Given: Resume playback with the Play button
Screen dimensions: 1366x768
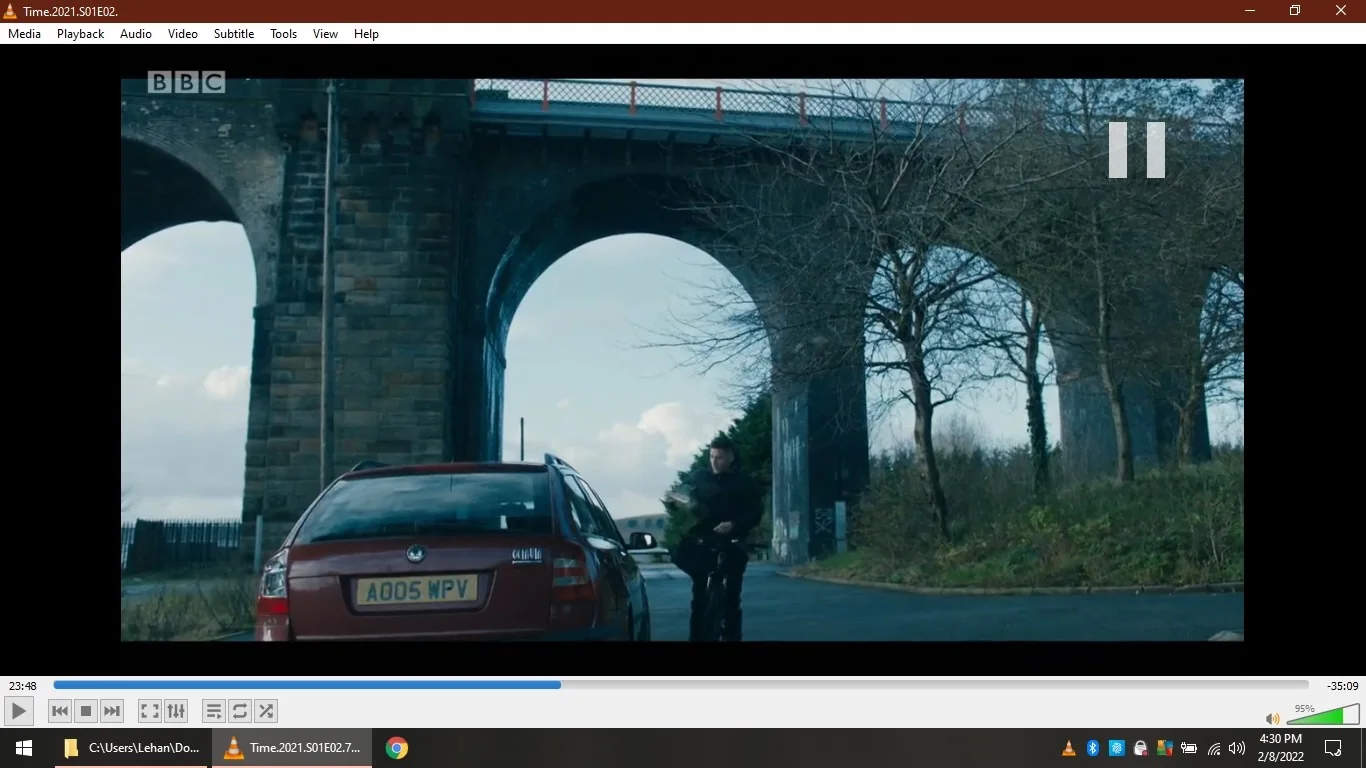Looking at the screenshot, I should point(19,711).
